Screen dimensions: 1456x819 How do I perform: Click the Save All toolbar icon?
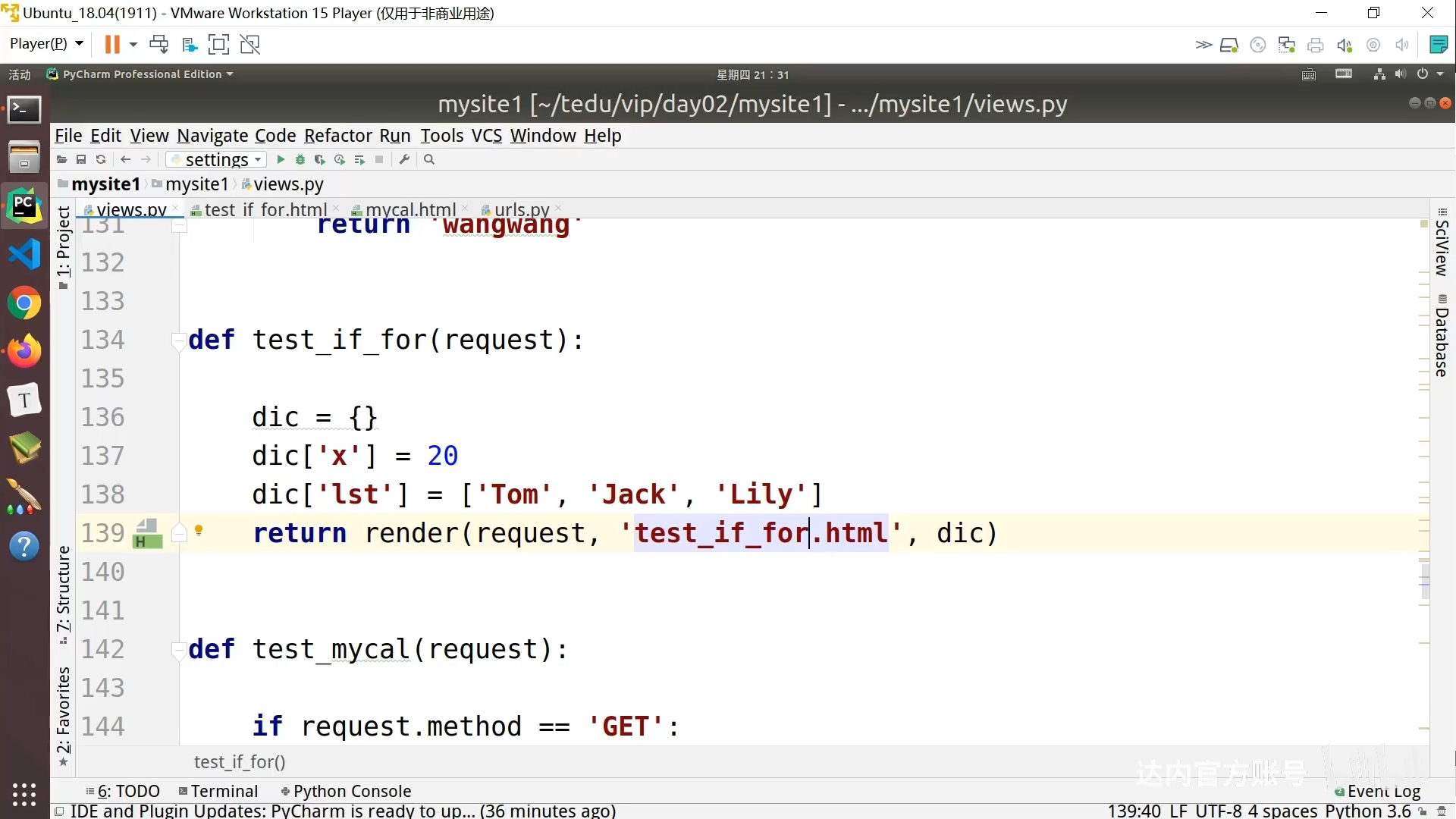tap(81, 160)
